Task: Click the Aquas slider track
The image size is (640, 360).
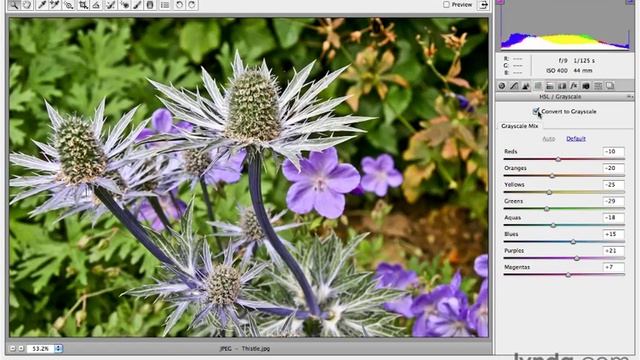Action: [x=564, y=225]
